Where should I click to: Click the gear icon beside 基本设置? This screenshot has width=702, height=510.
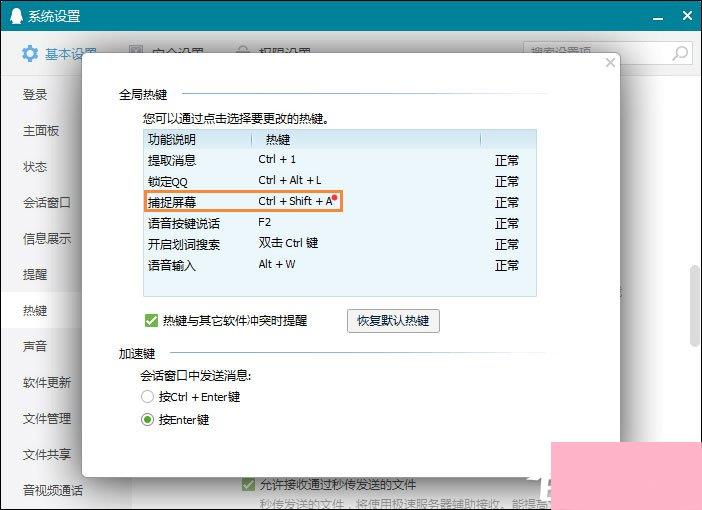point(30,53)
